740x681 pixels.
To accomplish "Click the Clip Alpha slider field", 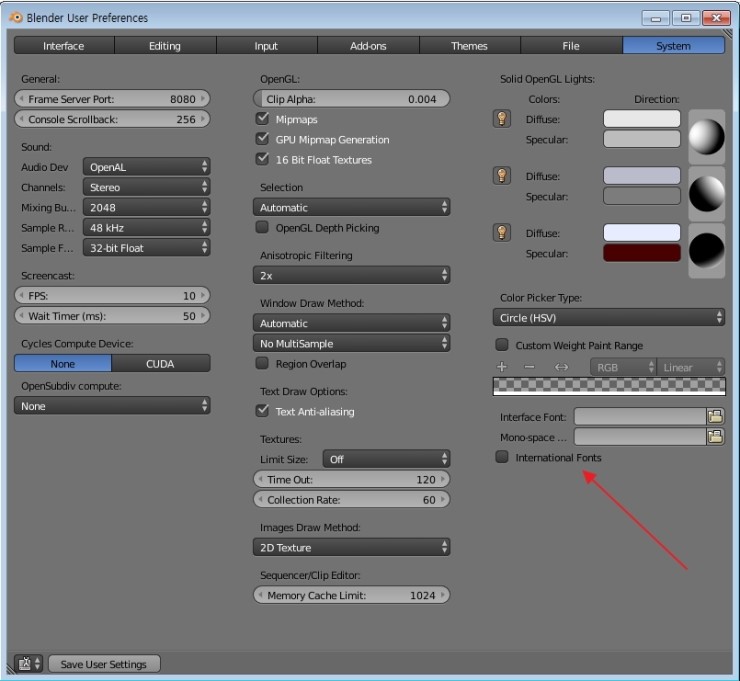I will point(352,99).
